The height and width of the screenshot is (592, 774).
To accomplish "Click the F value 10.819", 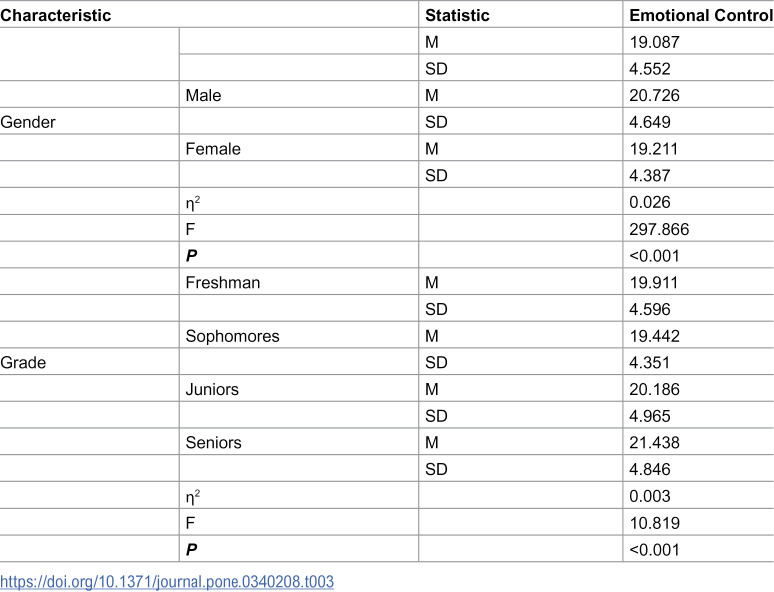I will (655, 522).
